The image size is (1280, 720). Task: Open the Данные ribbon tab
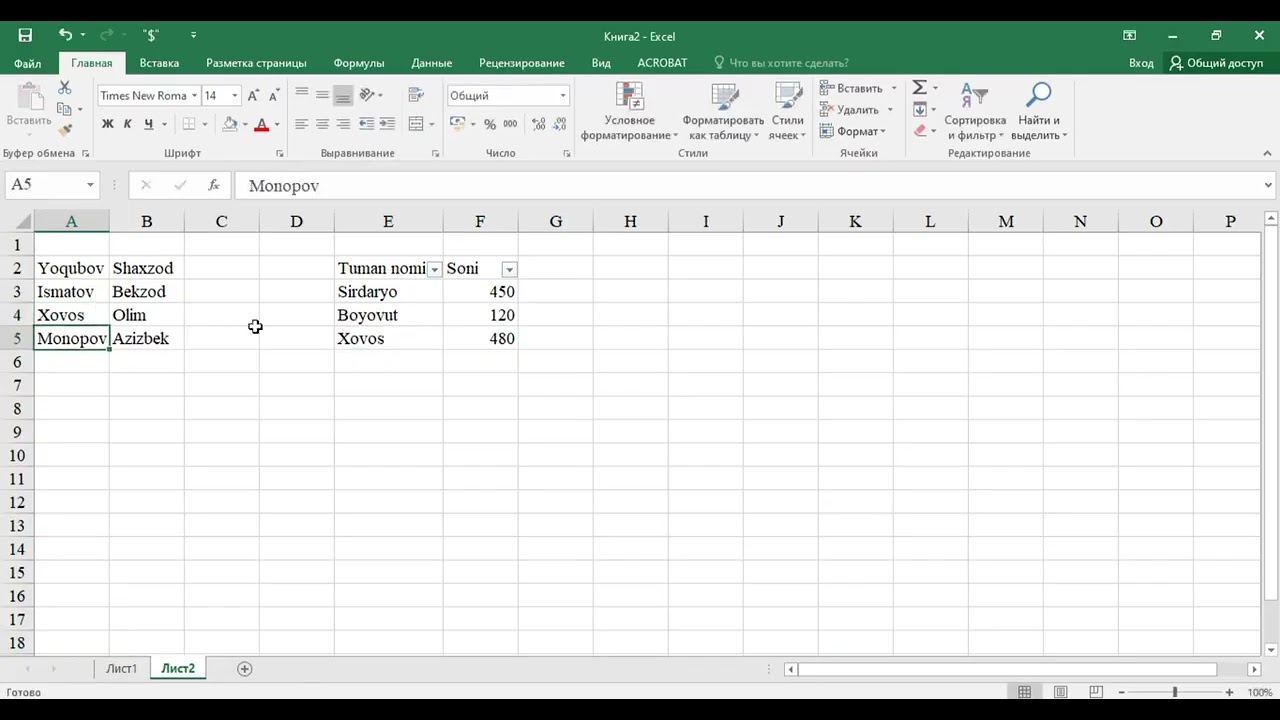(x=432, y=63)
